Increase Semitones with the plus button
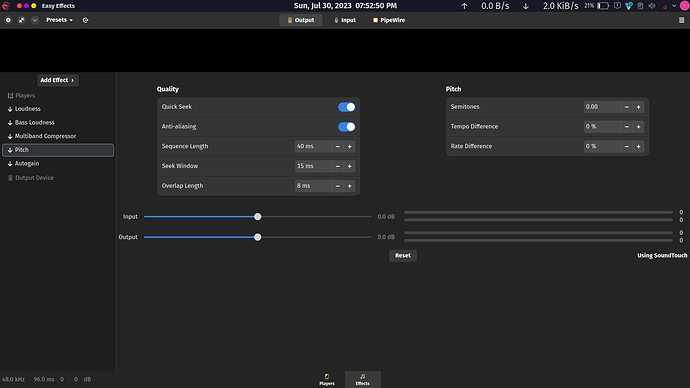This screenshot has width=690, height=388. (x=639, y=107)
